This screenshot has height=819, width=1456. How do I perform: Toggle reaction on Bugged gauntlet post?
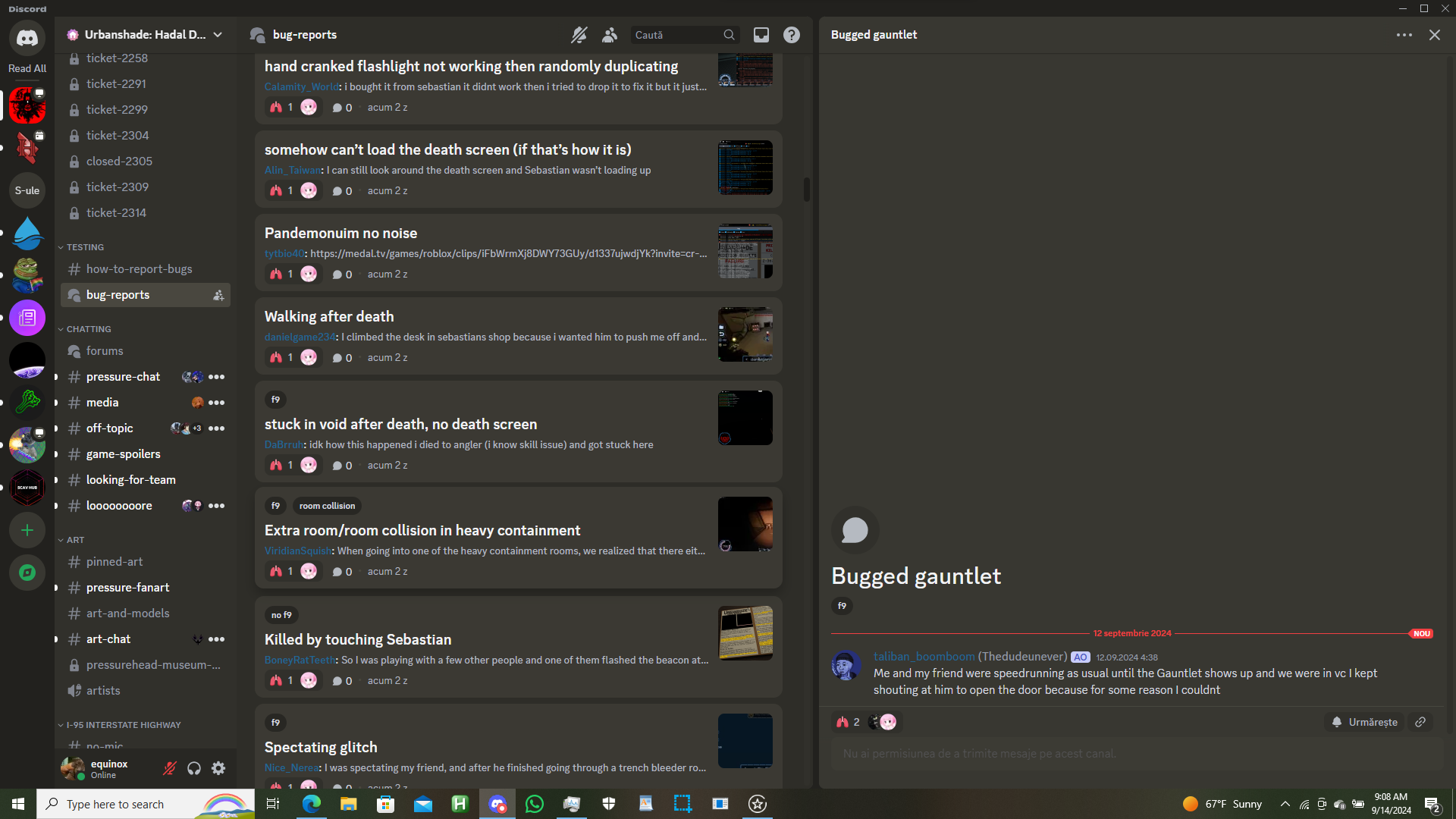[848, 722]
